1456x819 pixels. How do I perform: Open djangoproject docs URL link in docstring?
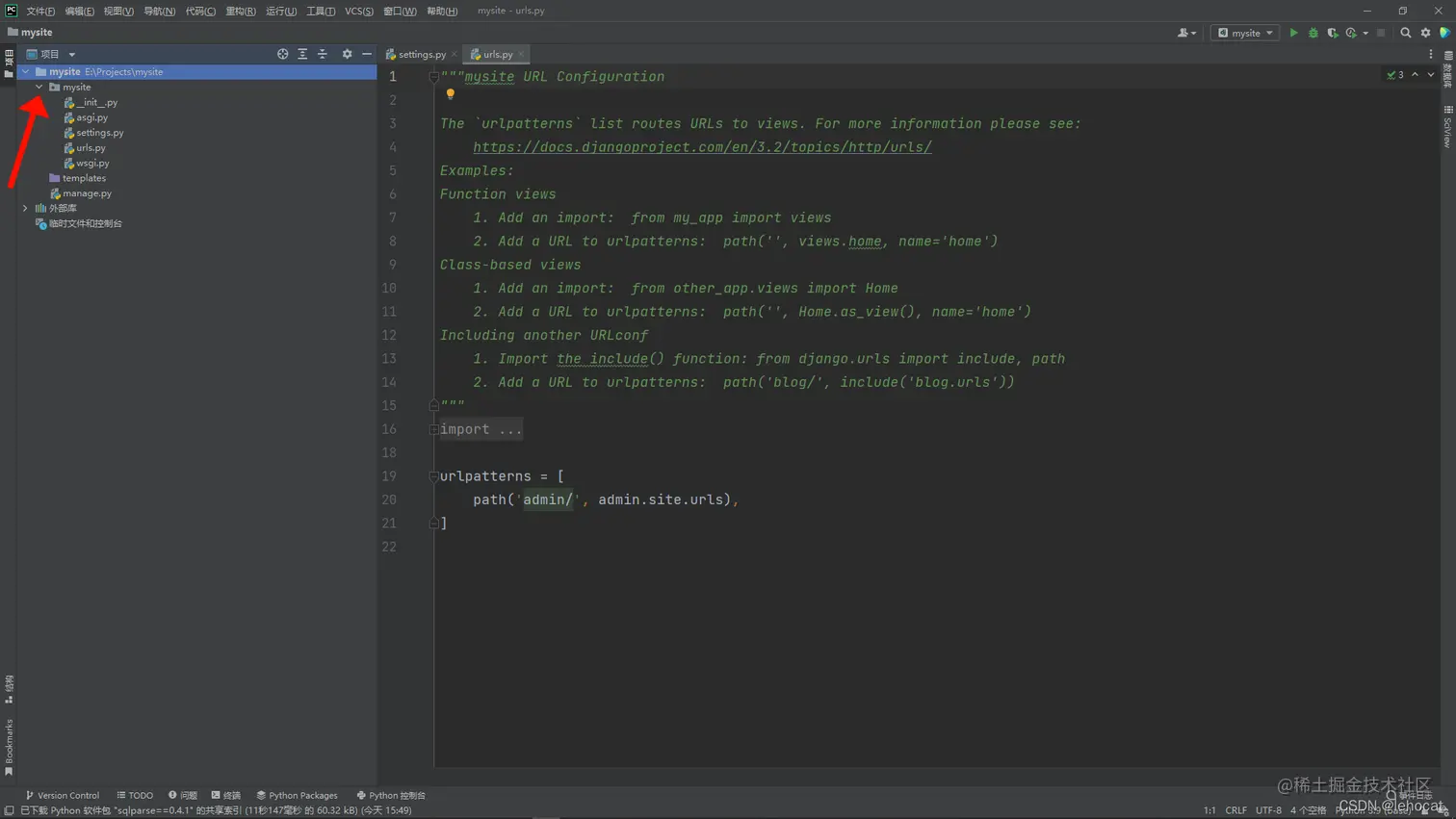point(702,147)
